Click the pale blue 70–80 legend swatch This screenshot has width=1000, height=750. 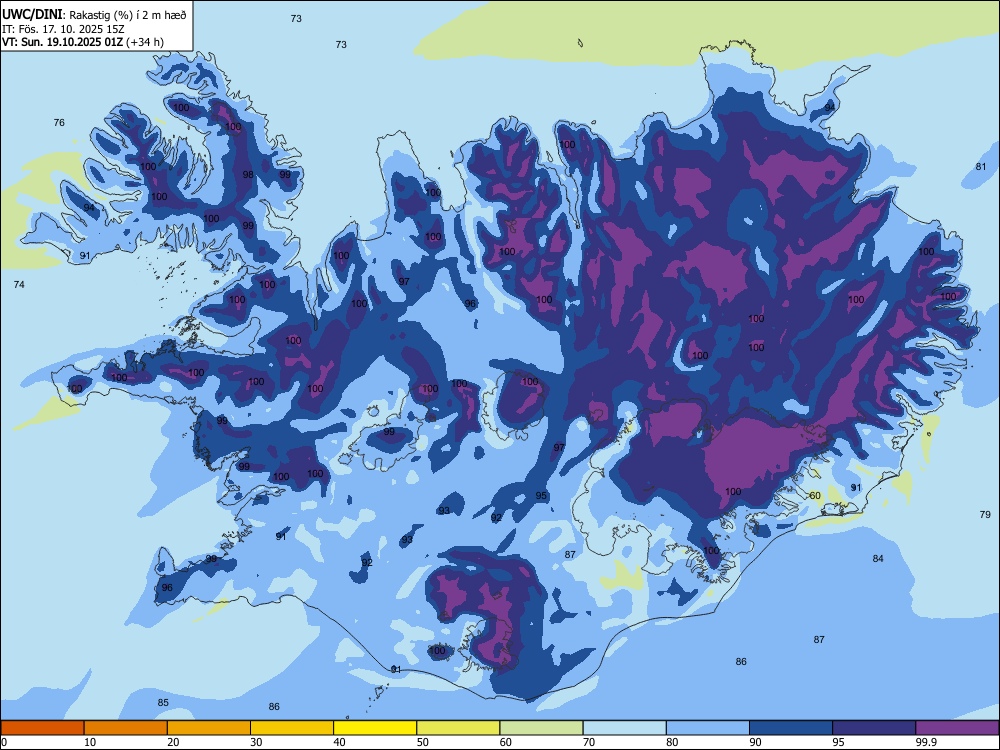pos(624,728)
